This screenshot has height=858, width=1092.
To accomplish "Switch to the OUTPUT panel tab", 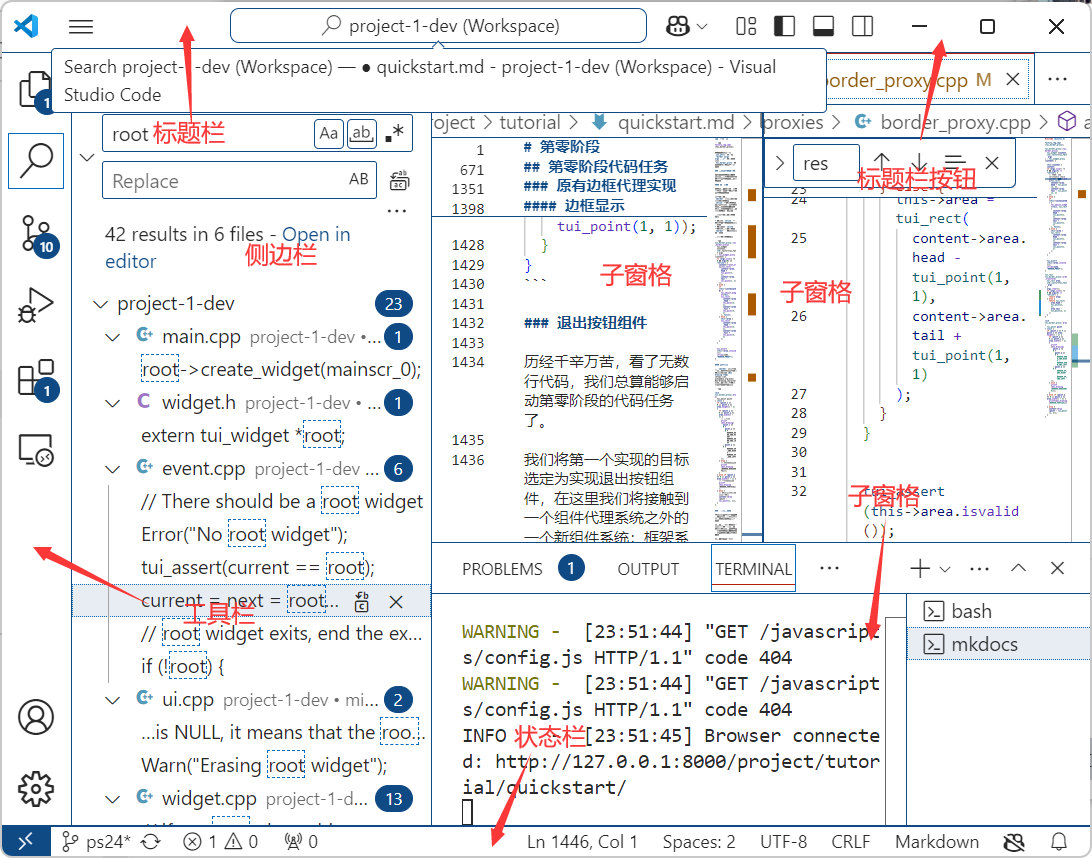I will 648,569.
